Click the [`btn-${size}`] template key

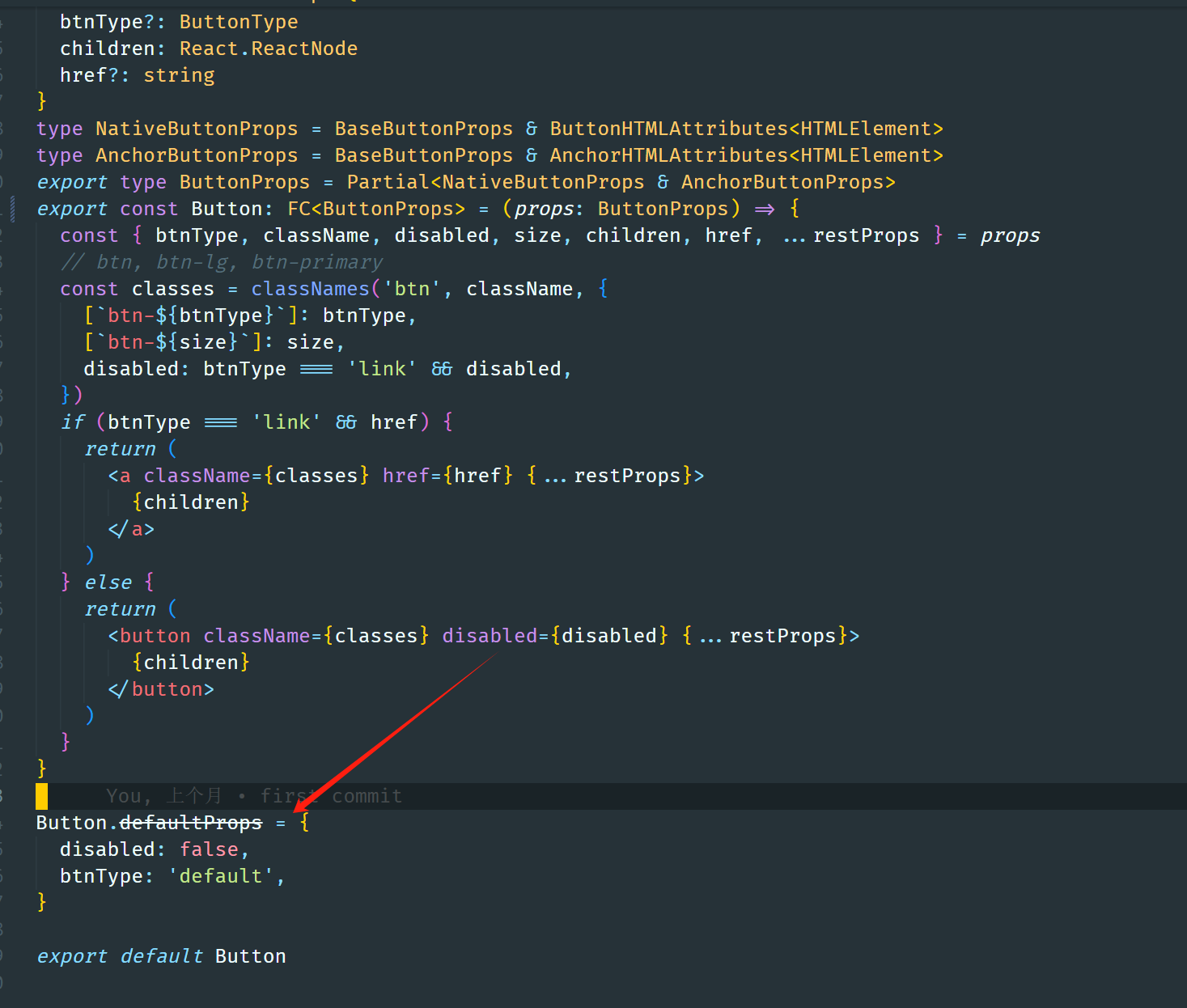pos(172,342)
